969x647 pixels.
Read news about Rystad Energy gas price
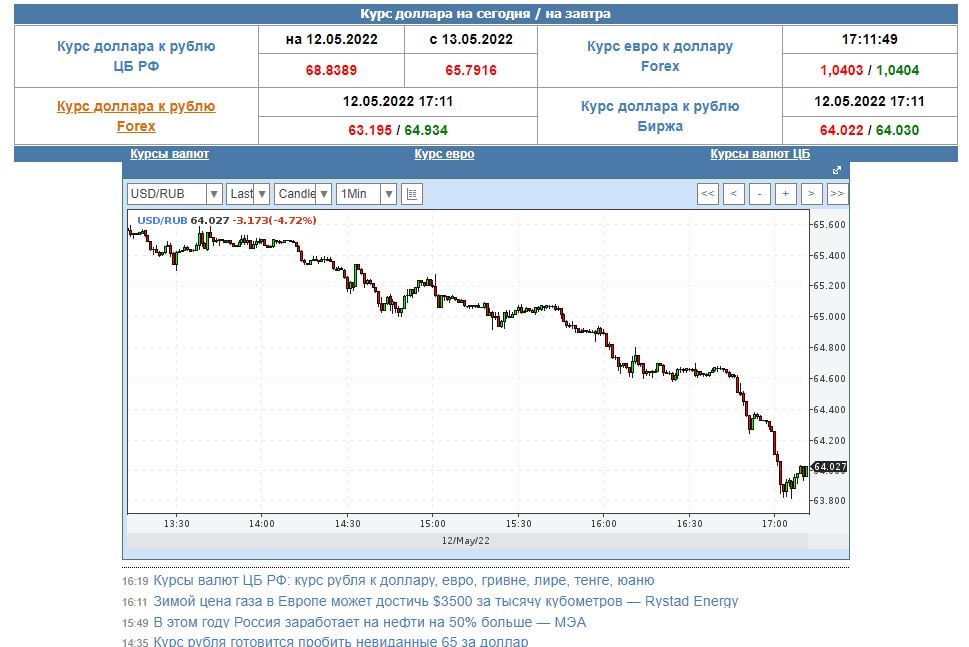[445, 601]
